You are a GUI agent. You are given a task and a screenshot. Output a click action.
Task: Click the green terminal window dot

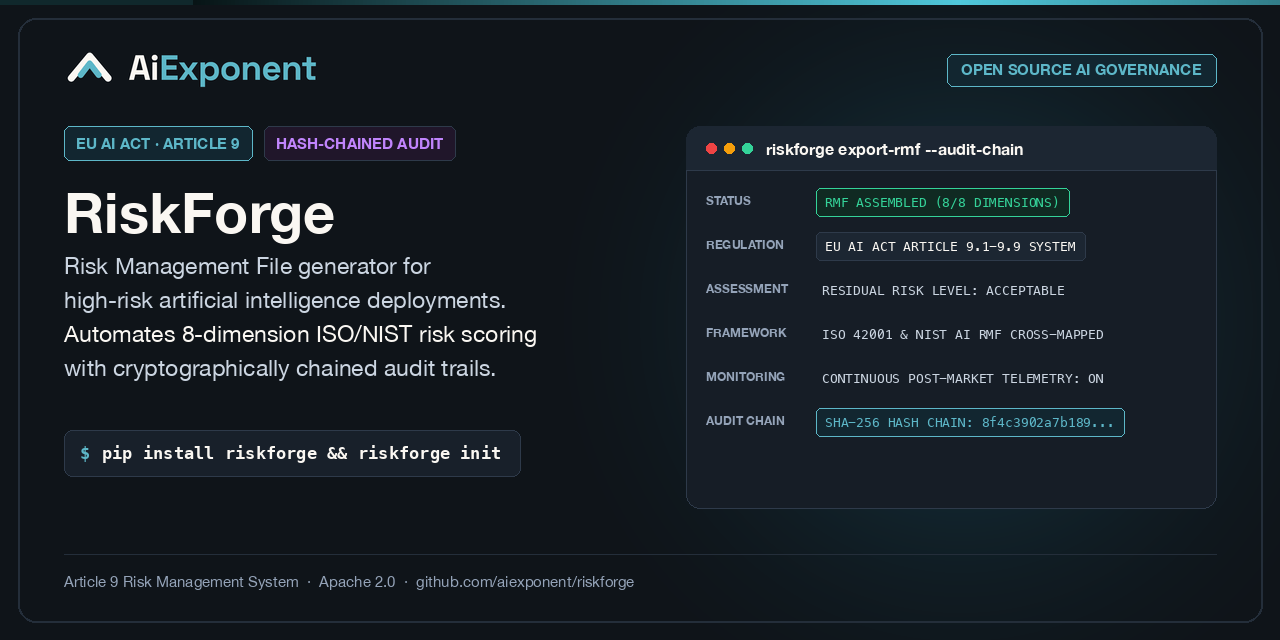pos(748,149)
